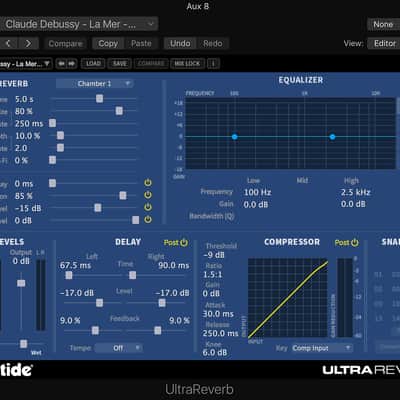Viewport: 400px width, 400px height.
Task: Click the Undo button
Action: click(x=180, y=43)
